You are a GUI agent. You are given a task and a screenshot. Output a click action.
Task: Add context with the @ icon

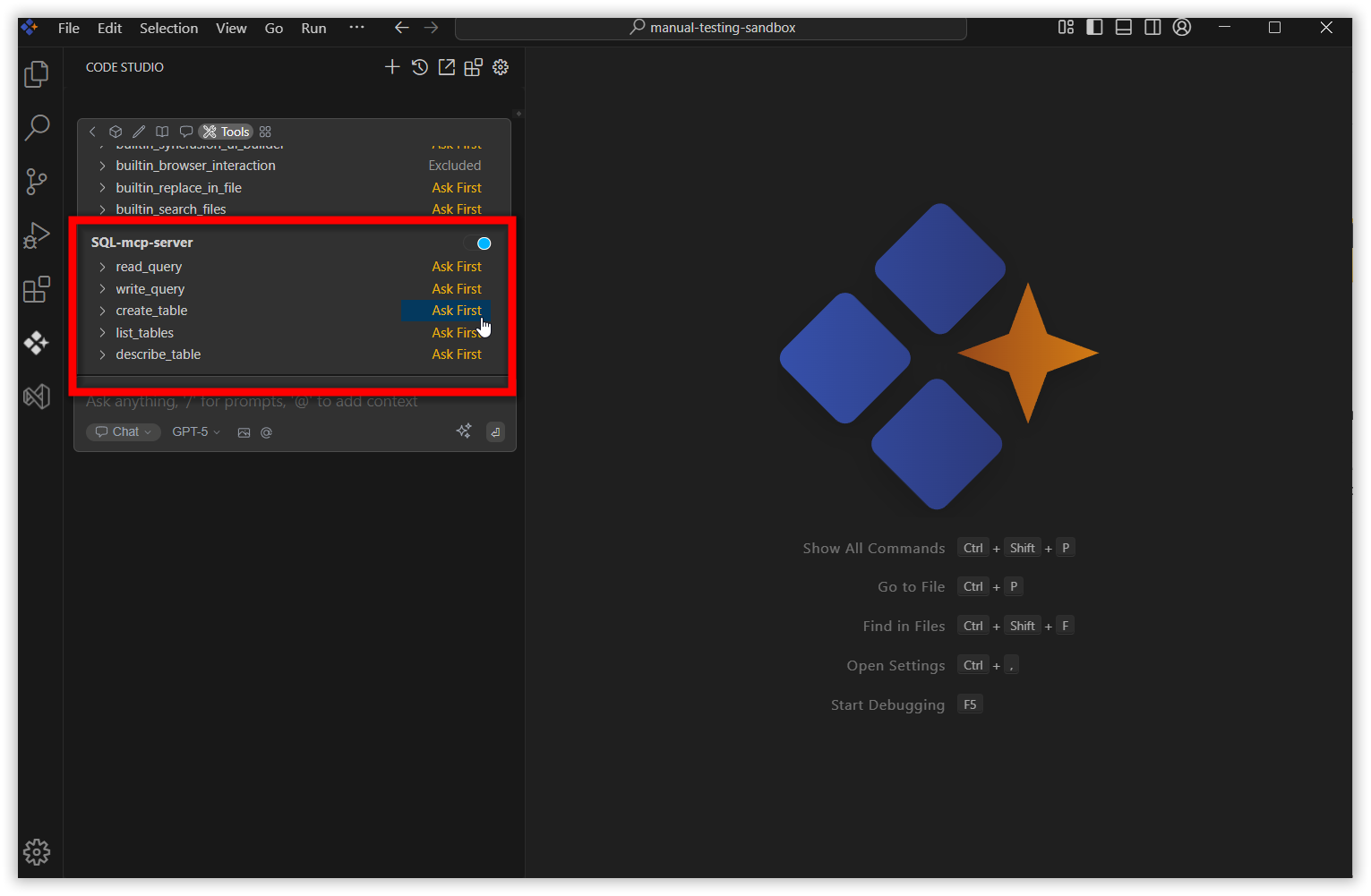click(x=266, y=432)
